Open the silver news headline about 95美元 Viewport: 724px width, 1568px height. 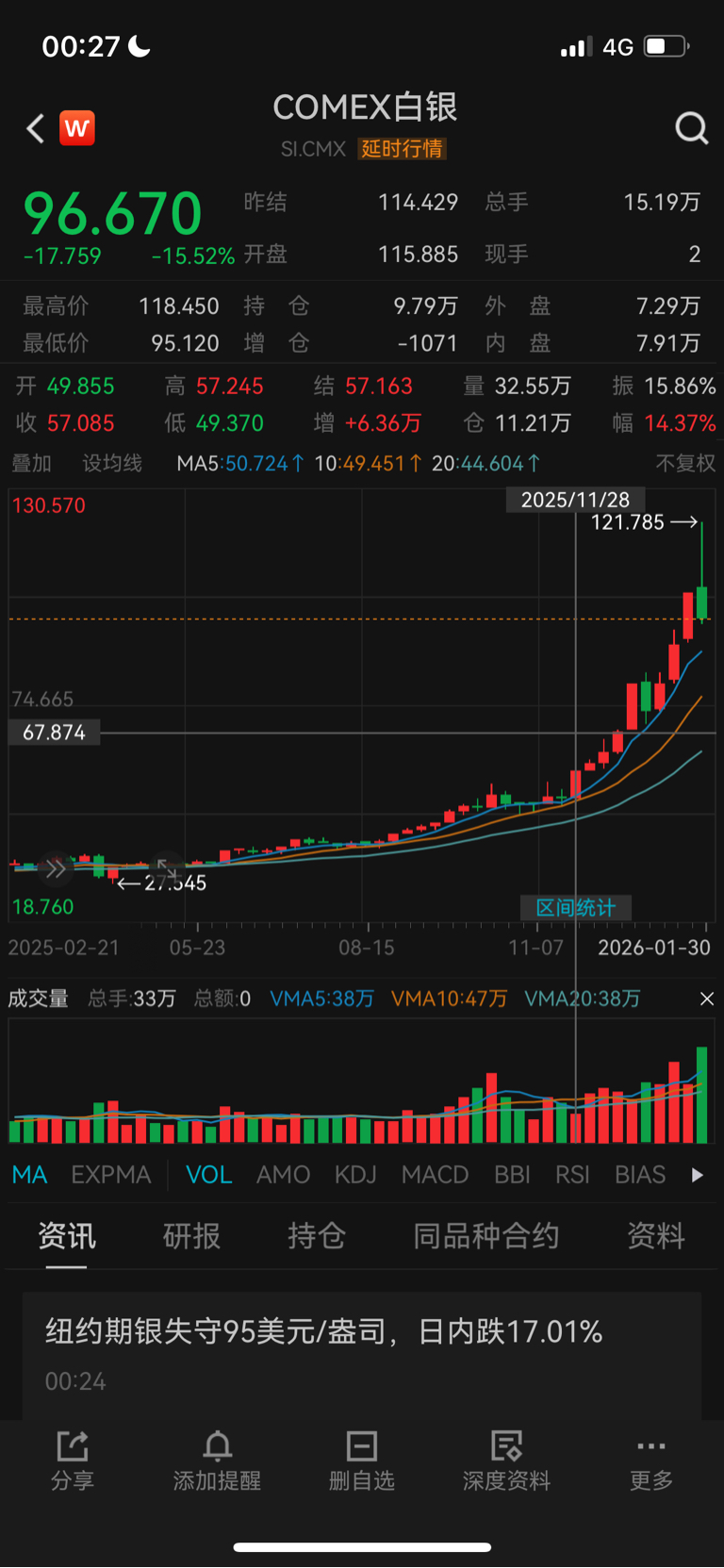point(324,1331)
